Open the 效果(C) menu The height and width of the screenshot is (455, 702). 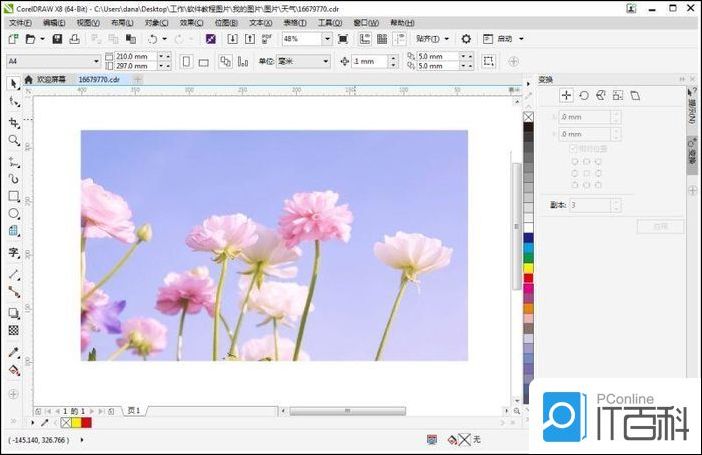tap(192, 22)
